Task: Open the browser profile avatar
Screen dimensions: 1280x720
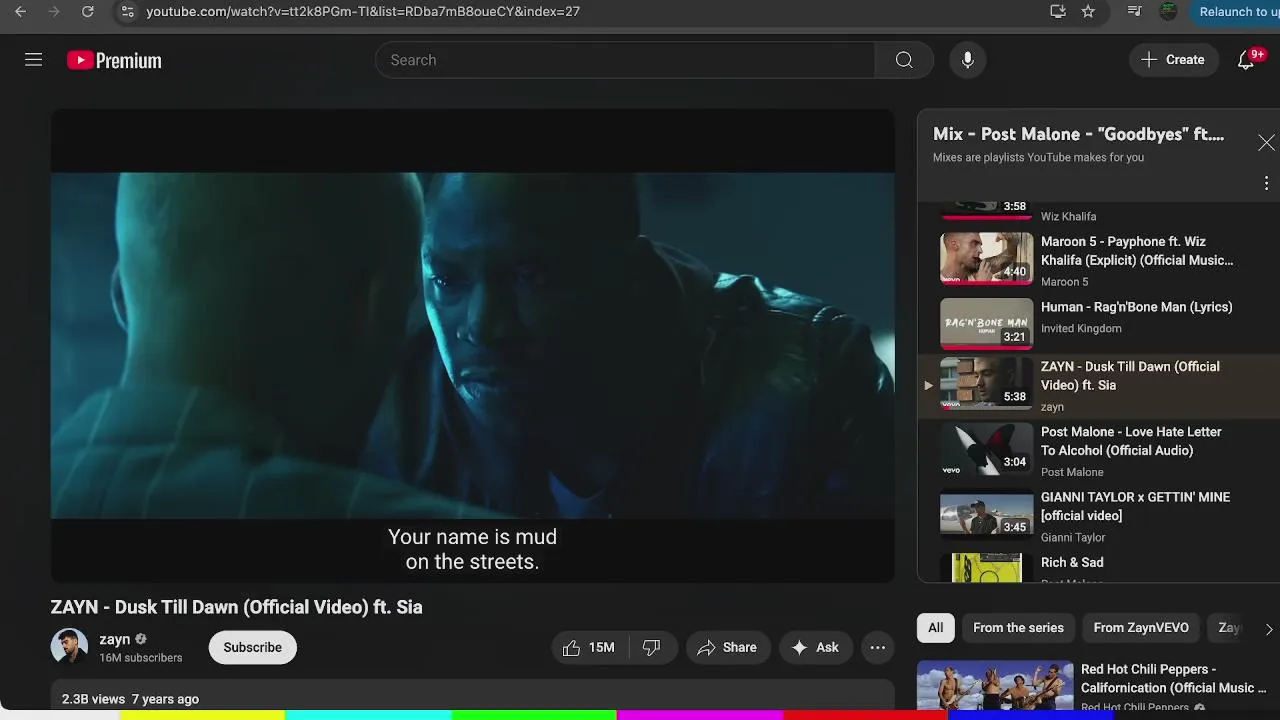Action: (x=1168, y=12)
